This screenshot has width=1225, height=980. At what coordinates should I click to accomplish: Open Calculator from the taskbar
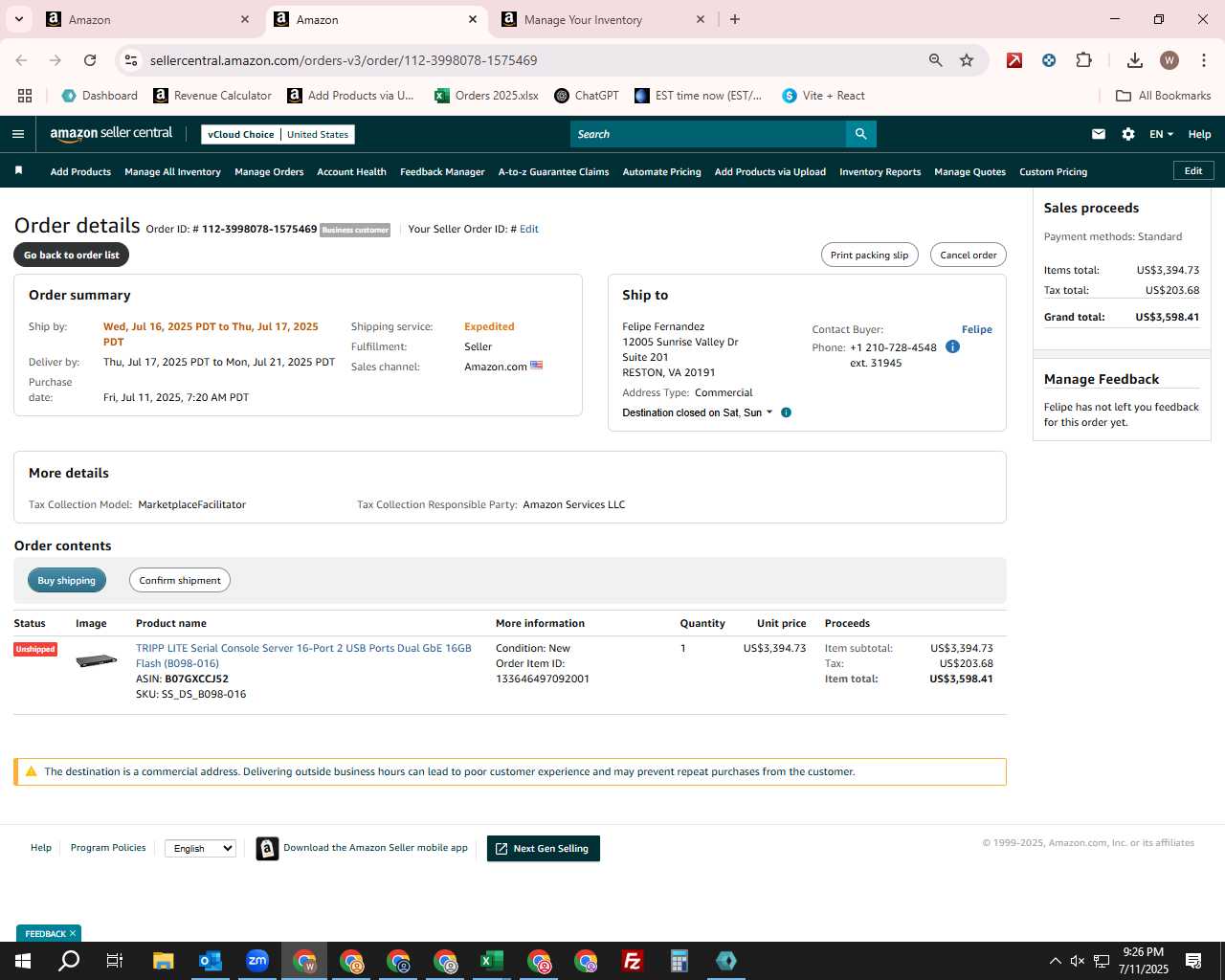click(679, 961)
